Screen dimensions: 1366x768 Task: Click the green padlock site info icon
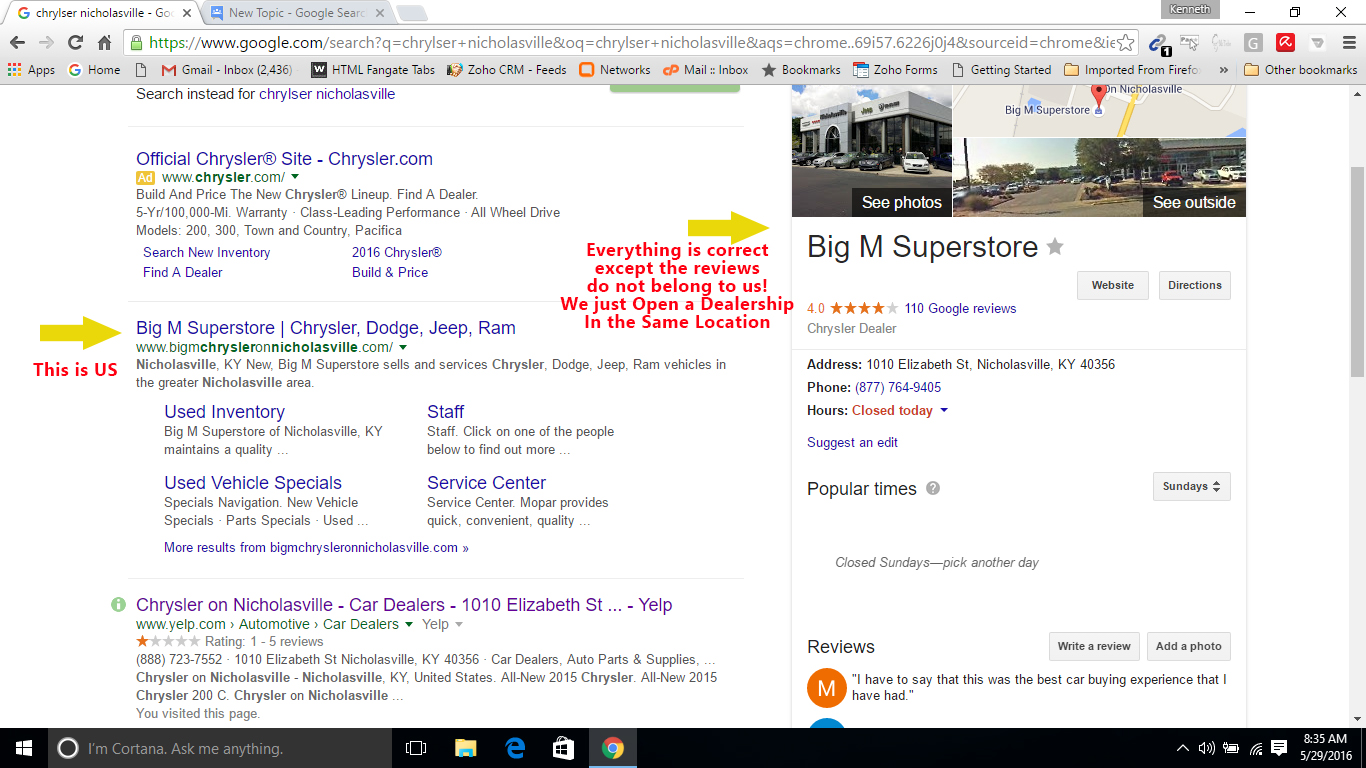pos(137,43)
